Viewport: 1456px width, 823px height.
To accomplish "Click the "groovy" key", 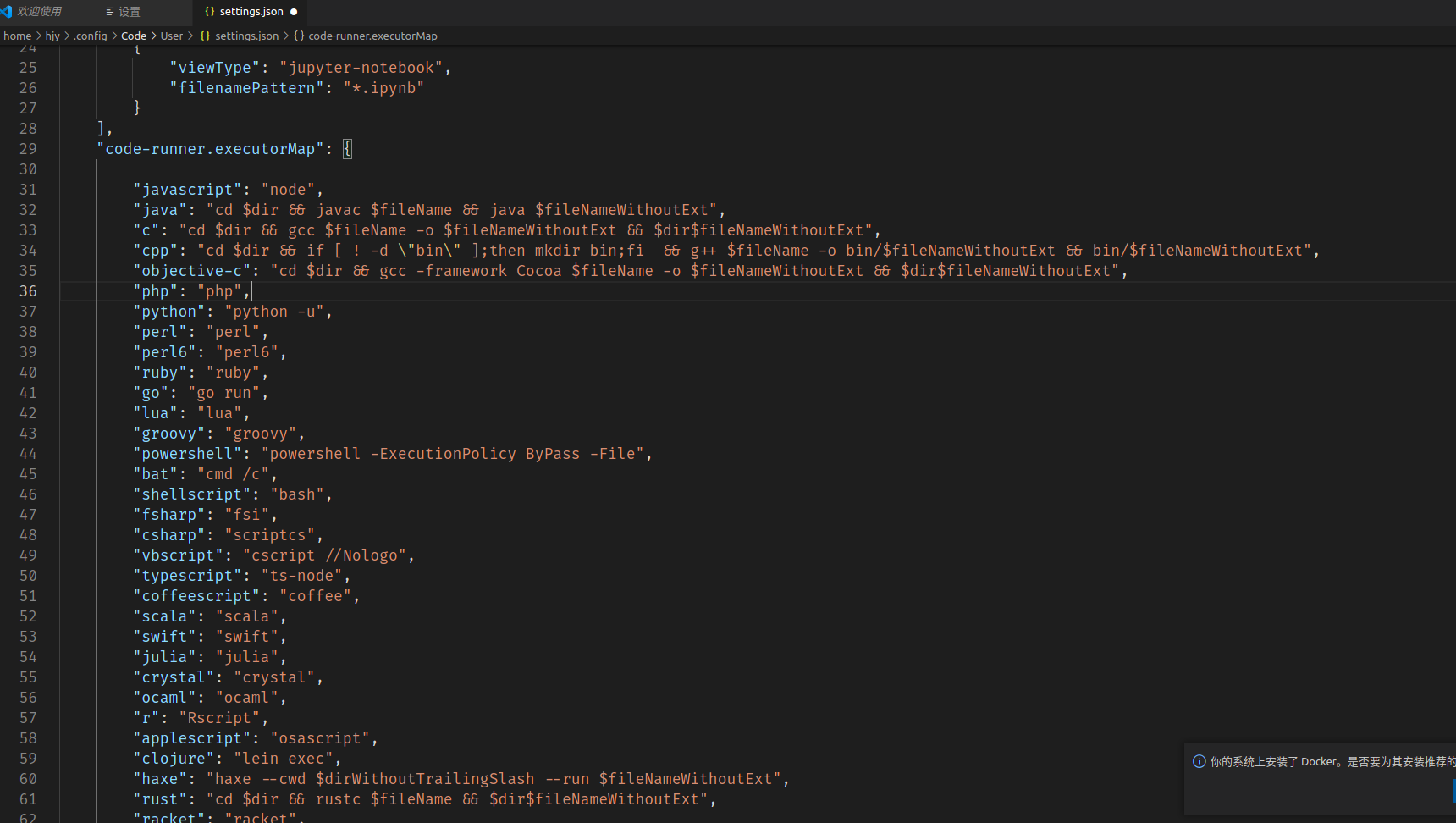I will click(169, 434).
